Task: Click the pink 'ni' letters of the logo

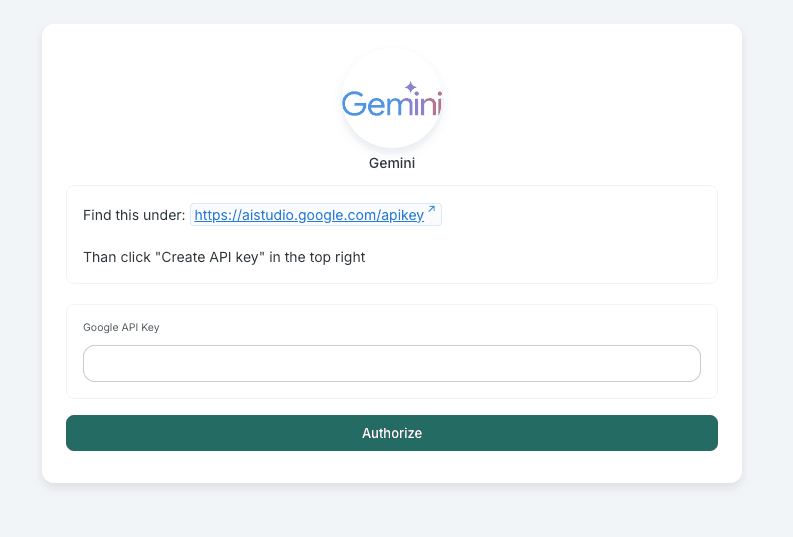Action: [x=430, y=104]
